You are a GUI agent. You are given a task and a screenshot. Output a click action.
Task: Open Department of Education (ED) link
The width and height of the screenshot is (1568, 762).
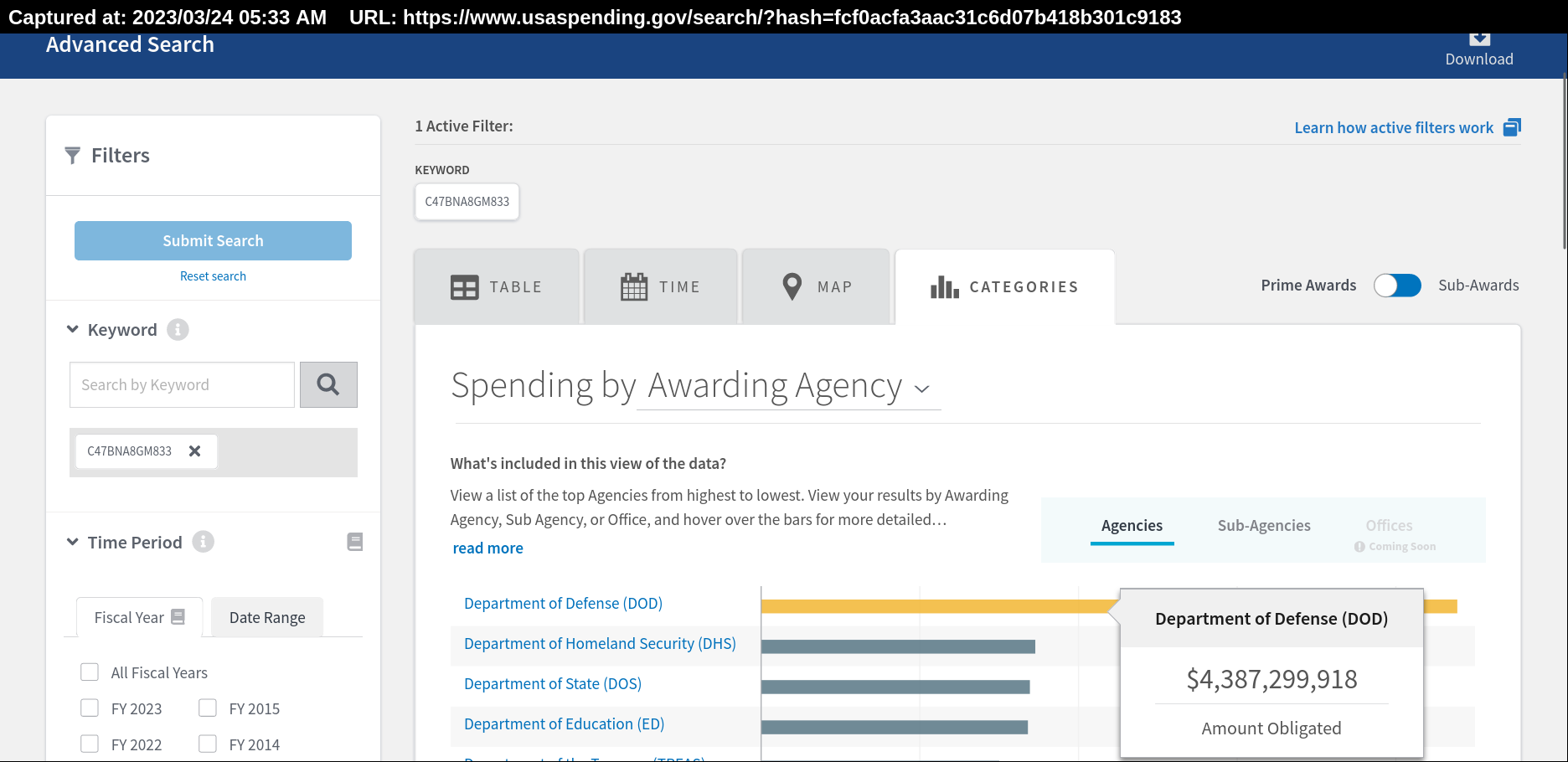pyautogui.click(x=564, y=724)
